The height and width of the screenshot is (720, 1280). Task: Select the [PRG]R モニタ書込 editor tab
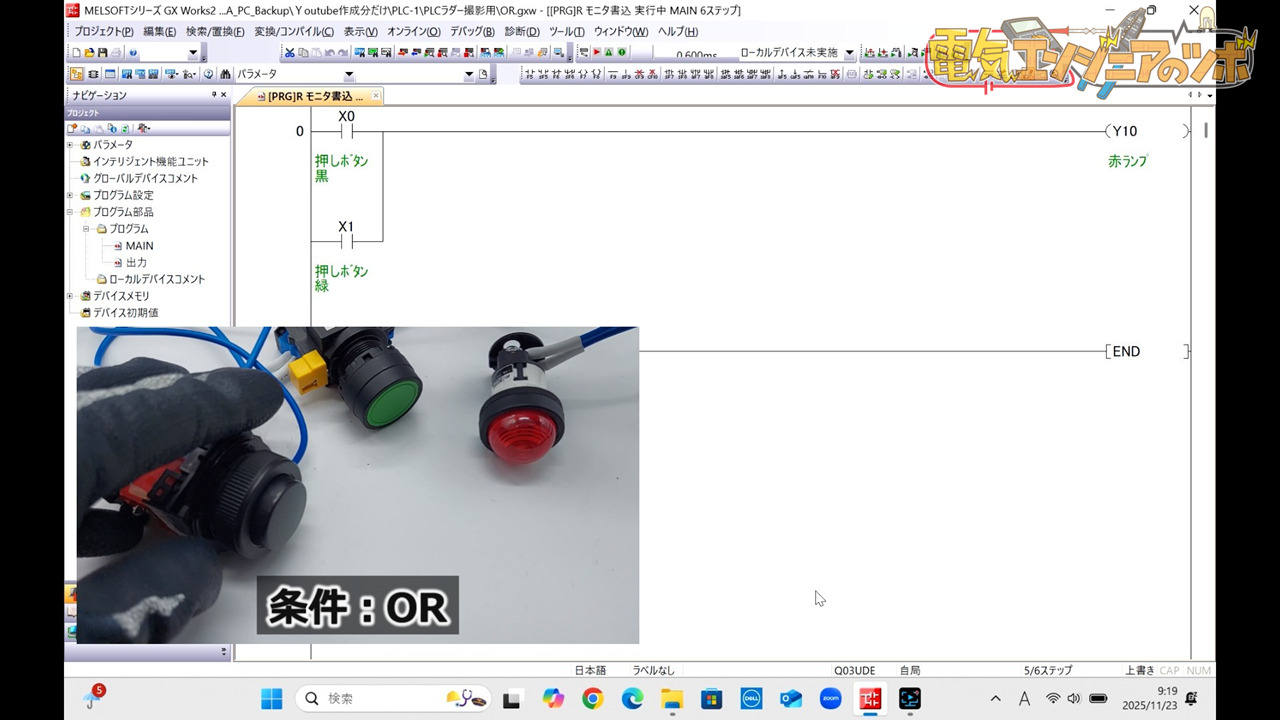point(310,95)
